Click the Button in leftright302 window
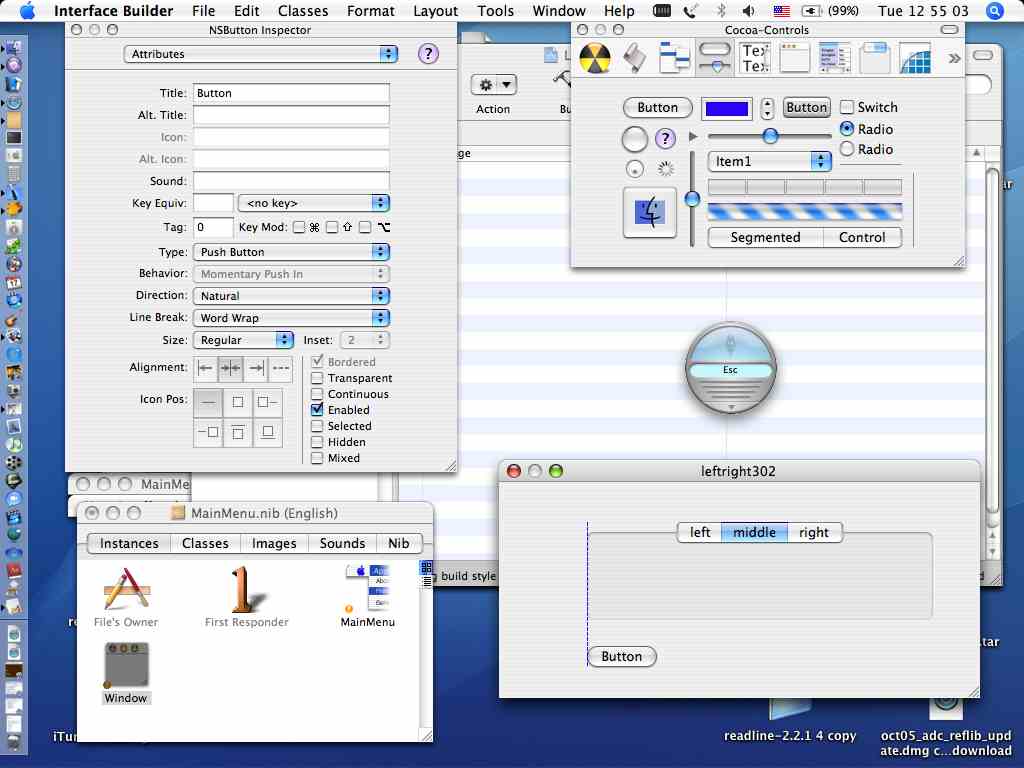This screenshot has width=1024, height=768. [622, 656]
